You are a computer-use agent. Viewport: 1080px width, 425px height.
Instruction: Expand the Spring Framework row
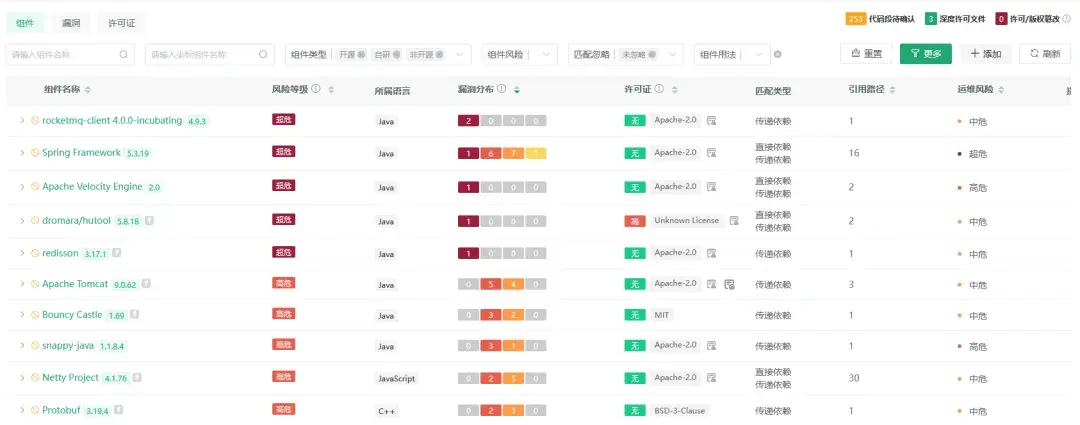(x=22, y=153)
